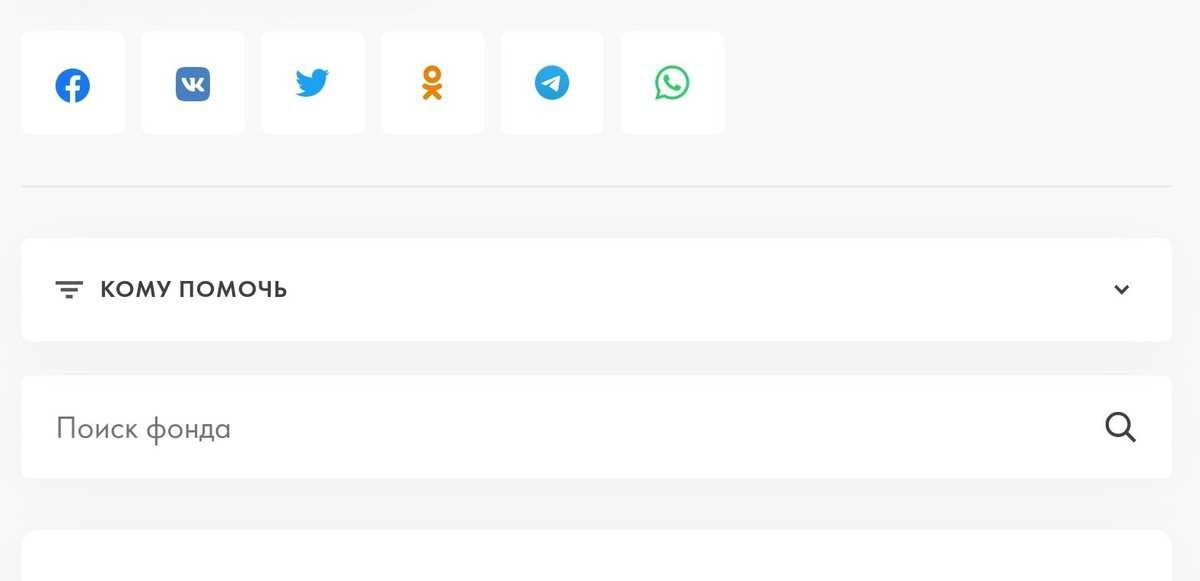The height and width of the screenshot is (581, 1200).
Task: Send the page through Telegram
Action: click(x=552, y=83)
